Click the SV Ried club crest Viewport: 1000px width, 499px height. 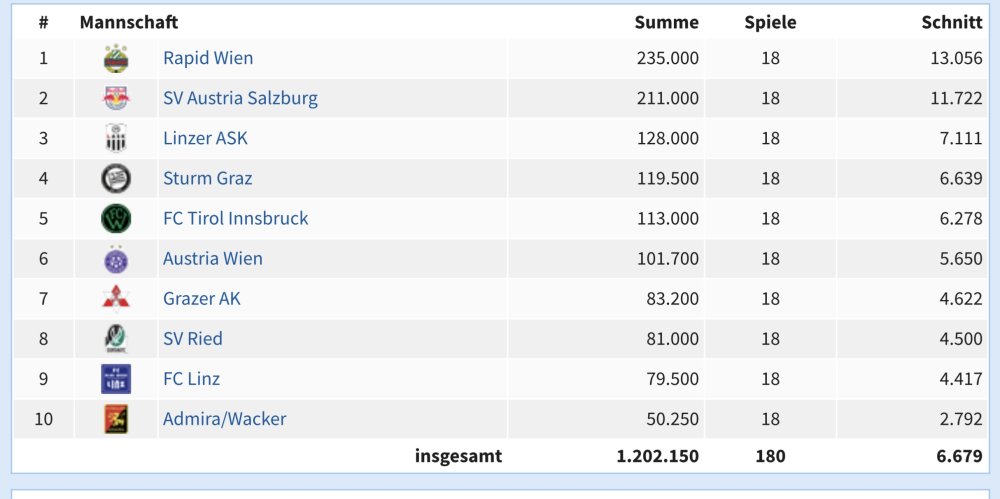[116, 339]
